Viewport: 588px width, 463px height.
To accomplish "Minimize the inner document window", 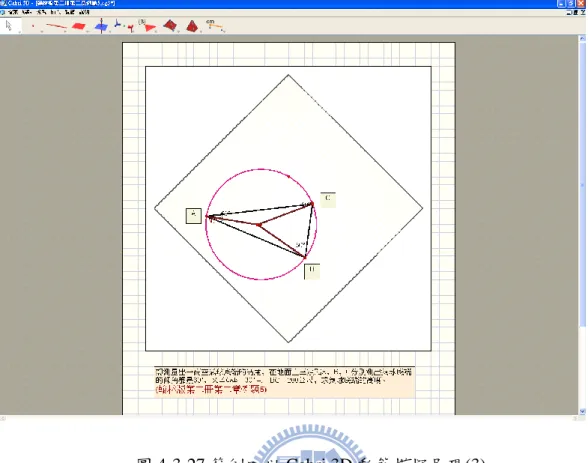I will (x=570, y=12).
